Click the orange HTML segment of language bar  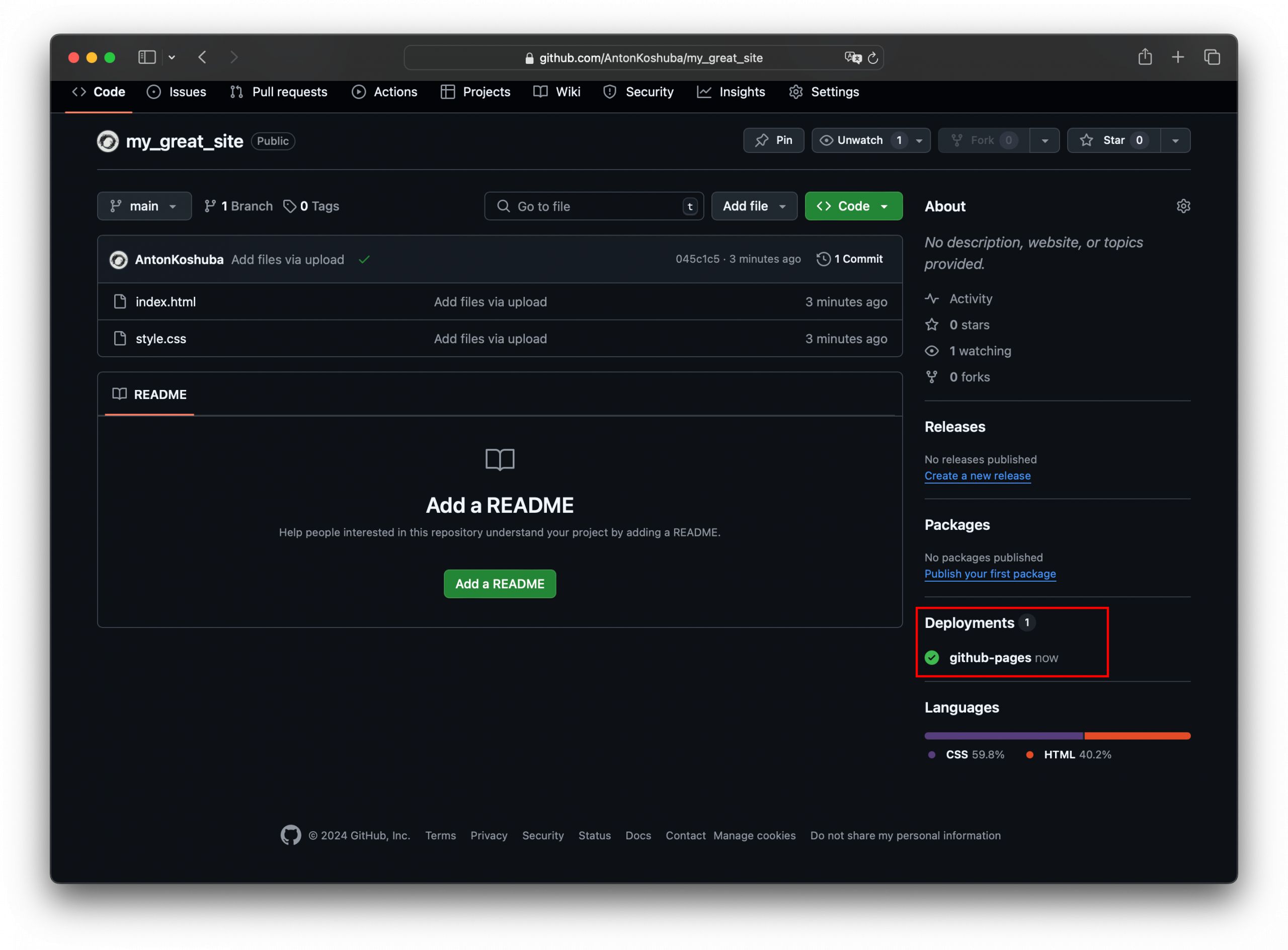coord(1137,736)
